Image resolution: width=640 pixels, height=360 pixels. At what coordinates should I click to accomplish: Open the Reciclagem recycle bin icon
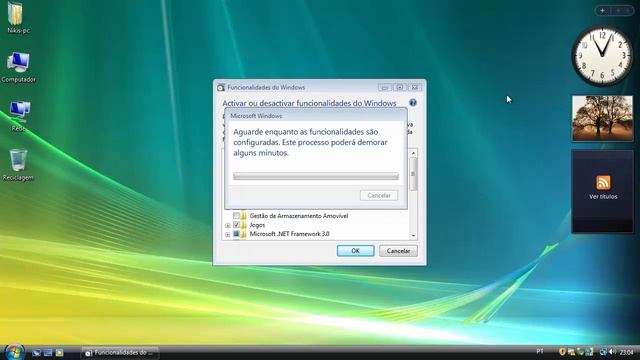coord(18,164)
